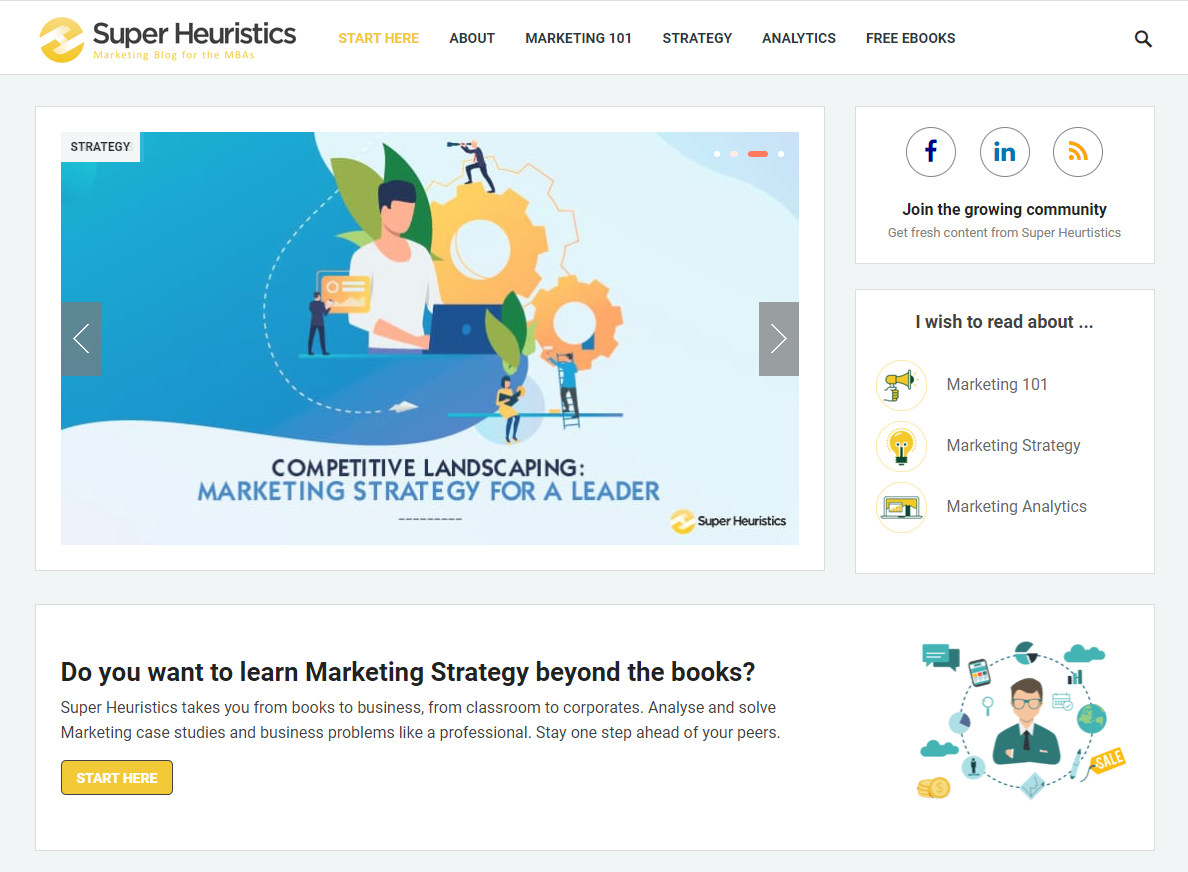Click 'Do you want to learn Marketing Strategy' heading
This screenshot has height=872, width=1188.
(408, 672)
